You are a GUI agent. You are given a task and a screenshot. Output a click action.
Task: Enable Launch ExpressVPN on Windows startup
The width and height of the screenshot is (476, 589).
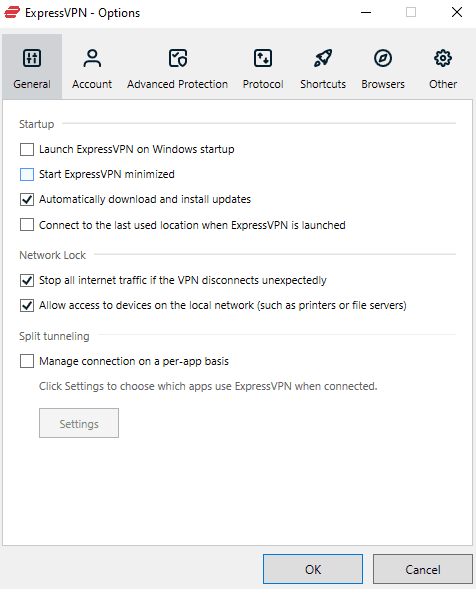tap(27, 150)
